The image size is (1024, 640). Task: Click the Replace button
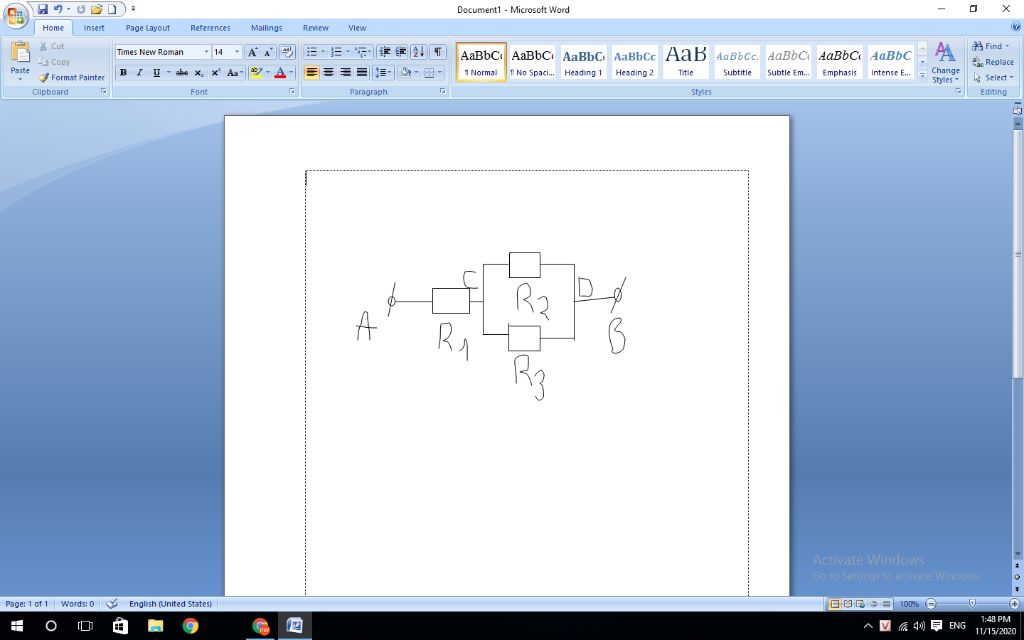993,62
